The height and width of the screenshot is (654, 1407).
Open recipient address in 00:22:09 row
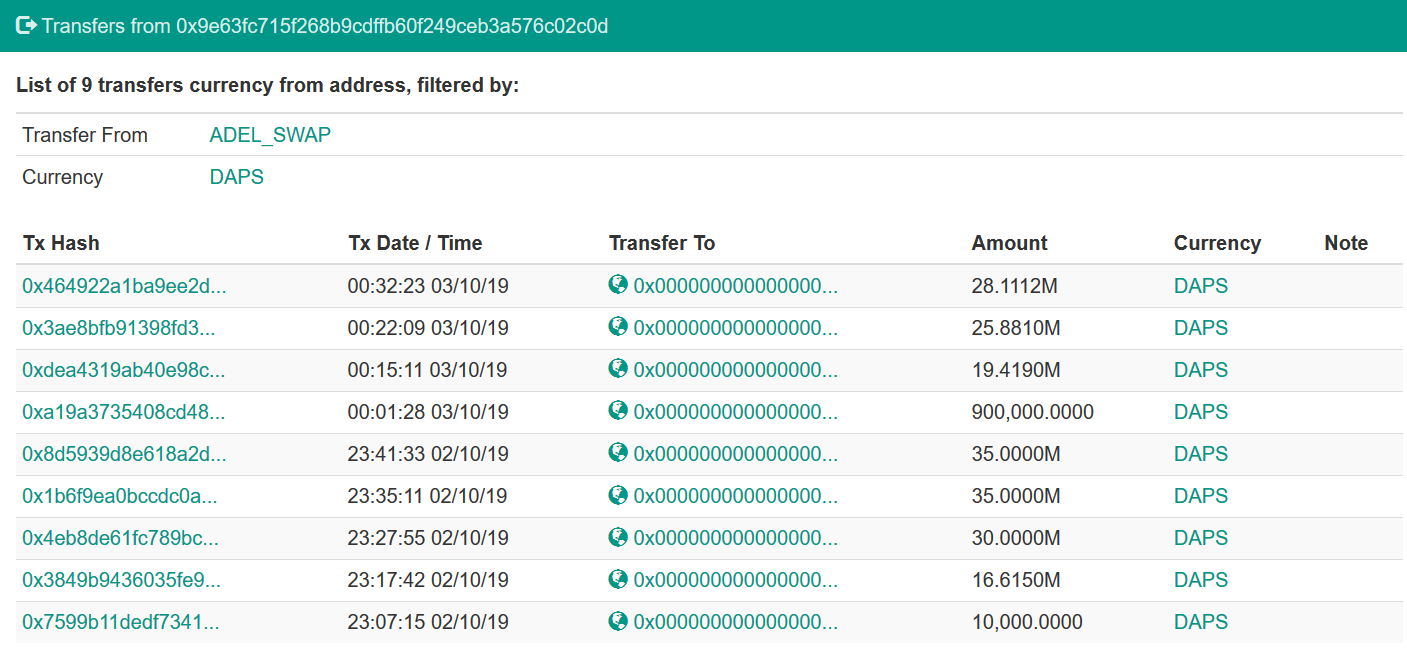point(736,328)
